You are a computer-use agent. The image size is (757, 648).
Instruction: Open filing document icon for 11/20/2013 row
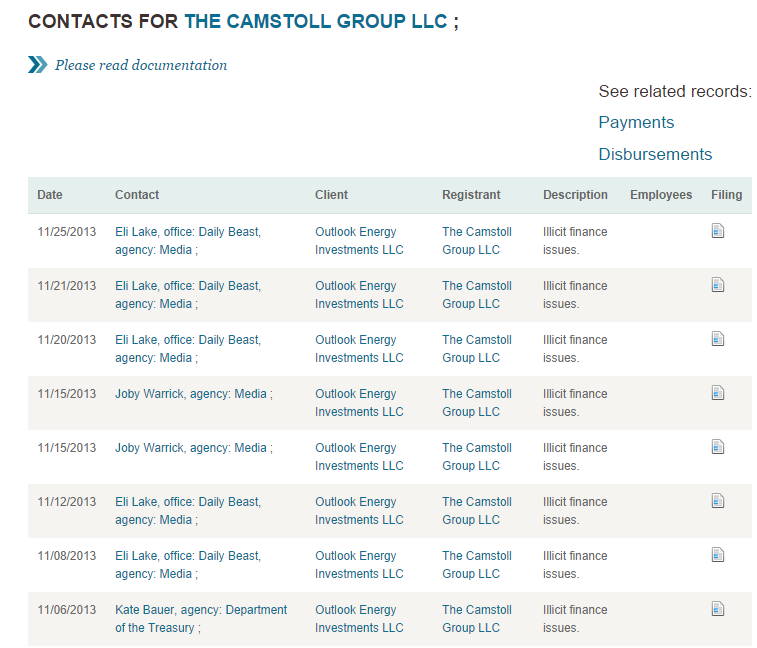(718, 339)
